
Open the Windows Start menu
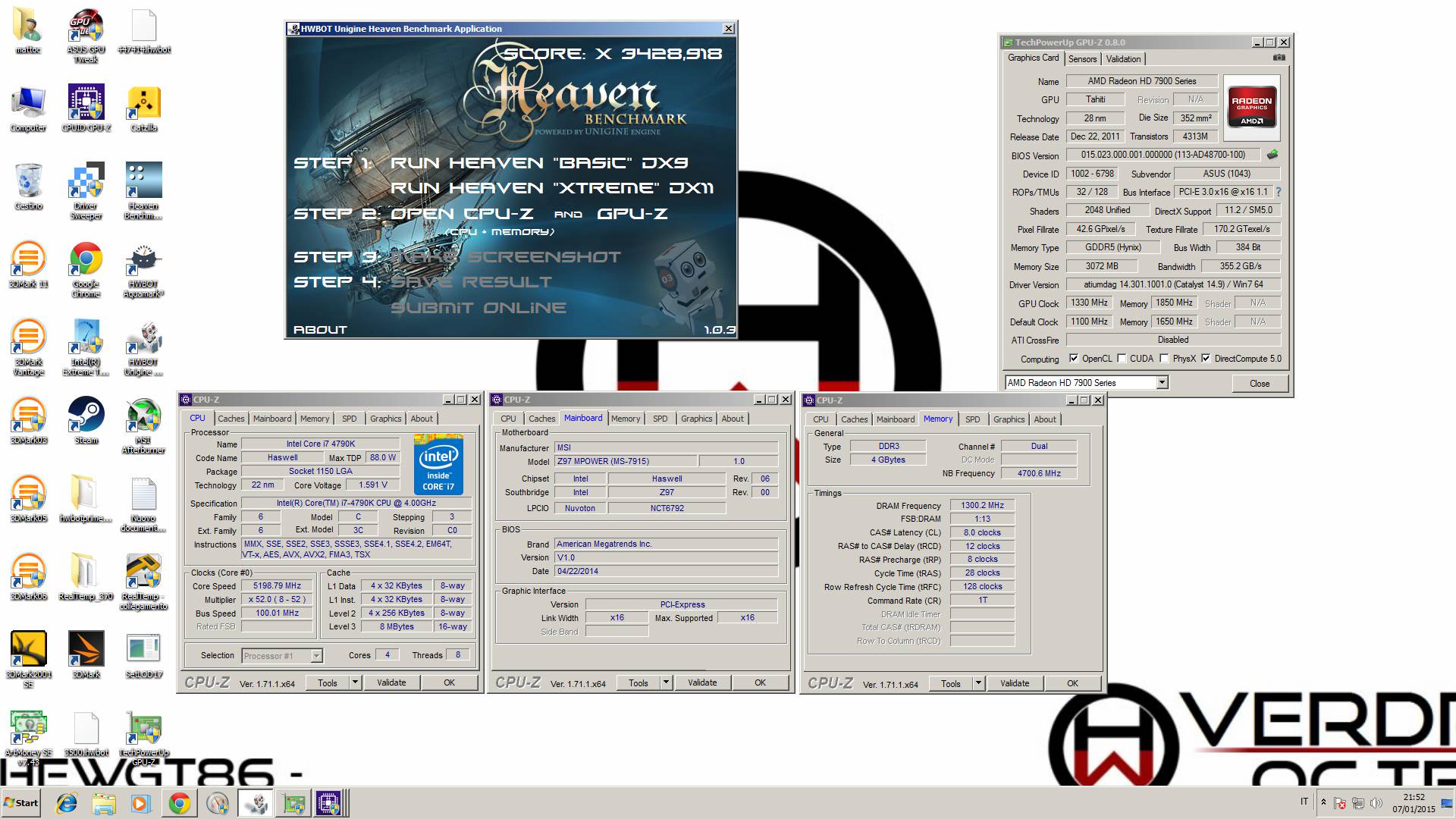coord(21,803)
